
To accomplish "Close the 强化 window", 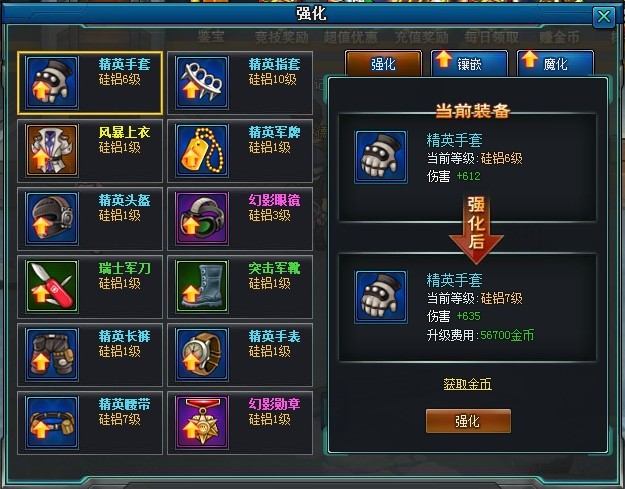I will pyautogui.click(x=603, y=17).
